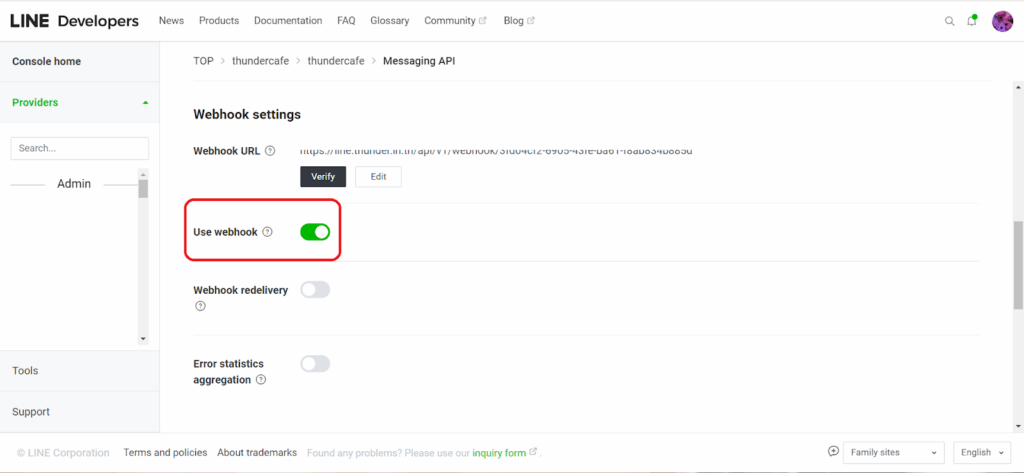Click the provider Search input field
The width and height of the screenshot is (1024, 473).
[79, 148]
